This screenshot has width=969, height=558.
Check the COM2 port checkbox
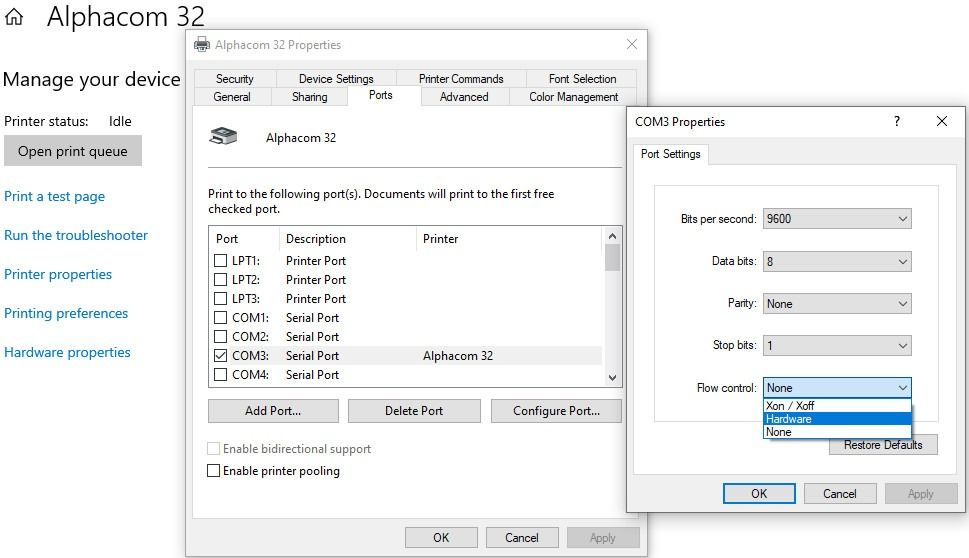(220, 337)
